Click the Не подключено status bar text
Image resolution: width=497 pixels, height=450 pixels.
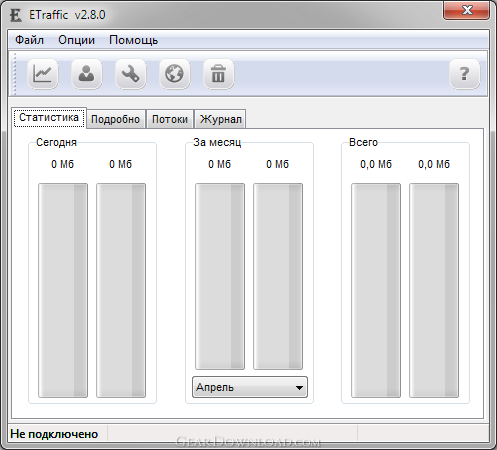(x=54, y=434)
